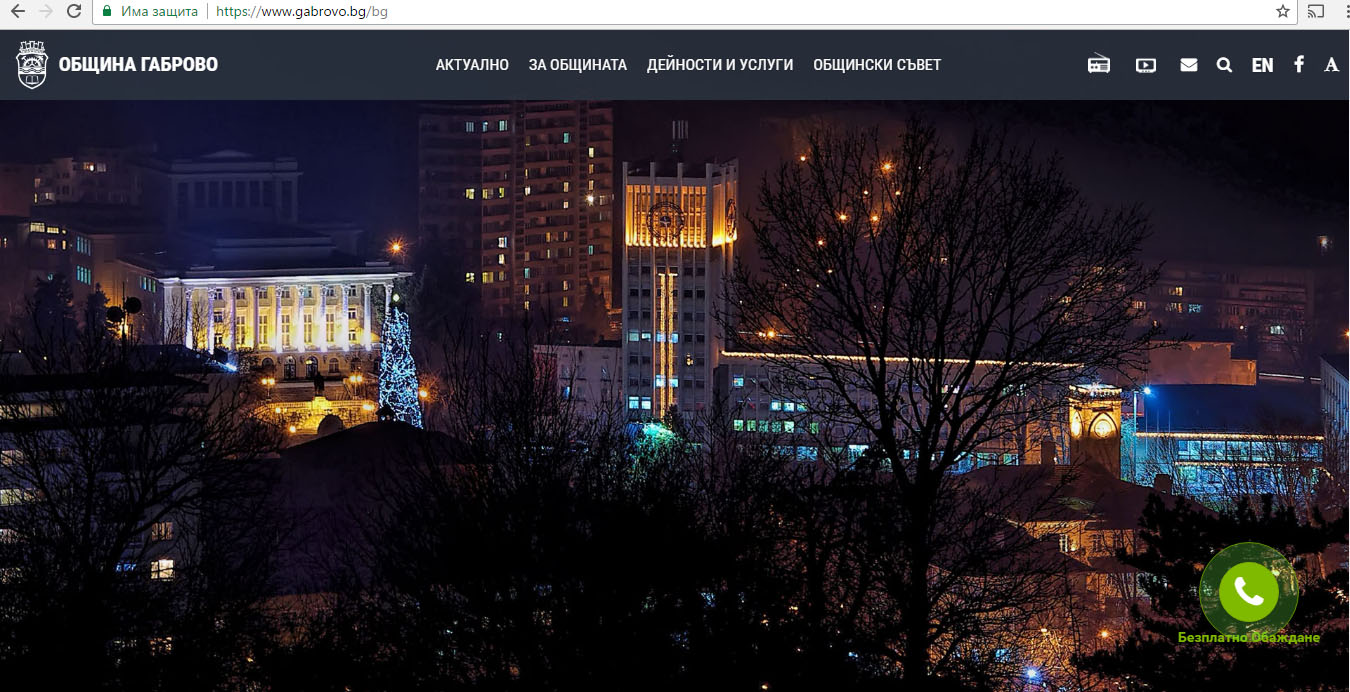Click the address bar URL field
The height and width of the screenshot is (692, 1350).
[x=700, y=11]
